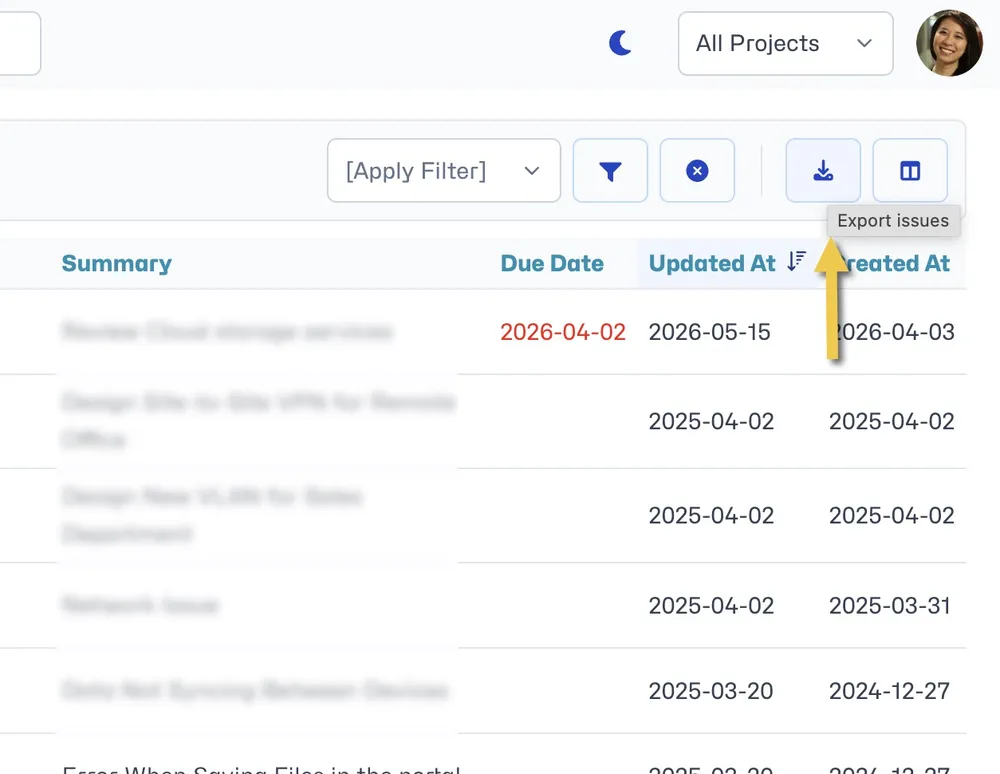Select the updated date 2026-05-15
The image size is (1000, 774).
coord(710,332)
